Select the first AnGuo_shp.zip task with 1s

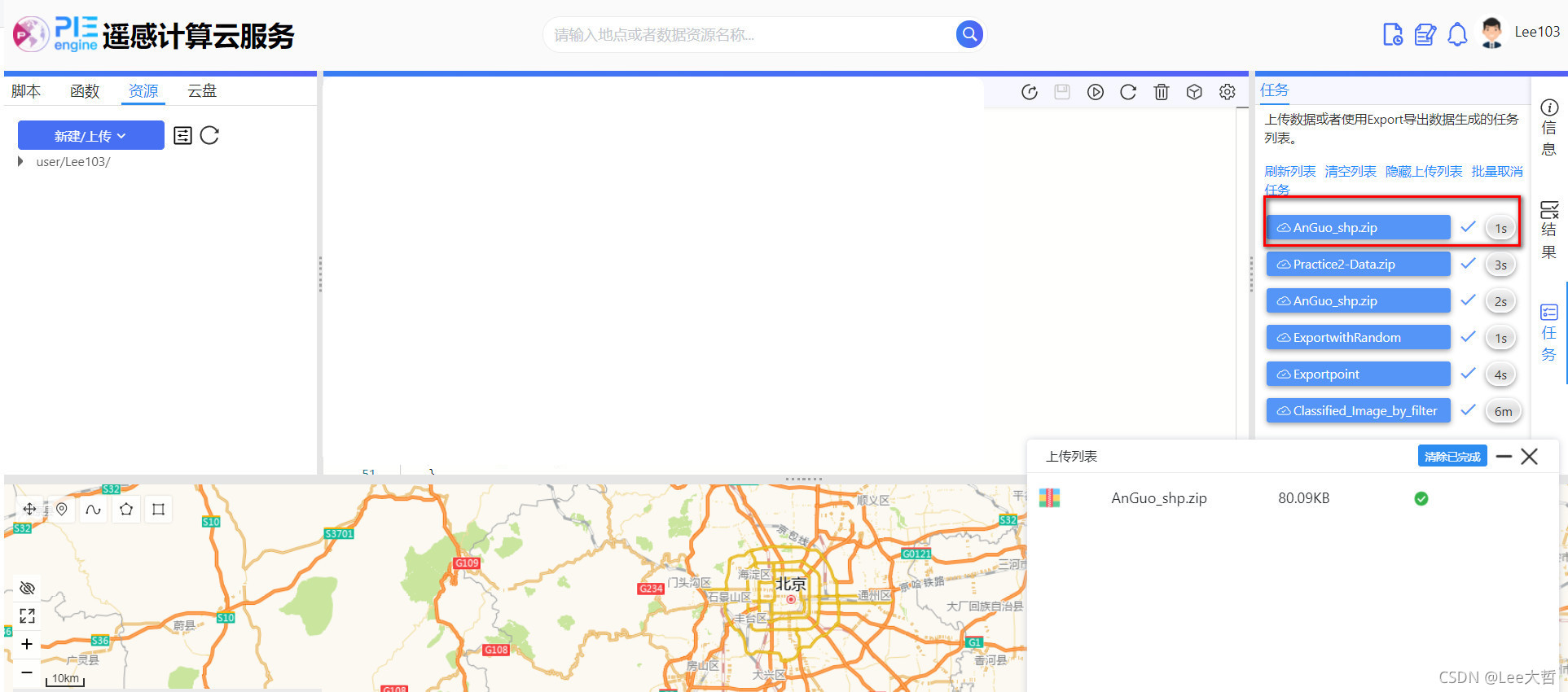(x=1359, y=227)
